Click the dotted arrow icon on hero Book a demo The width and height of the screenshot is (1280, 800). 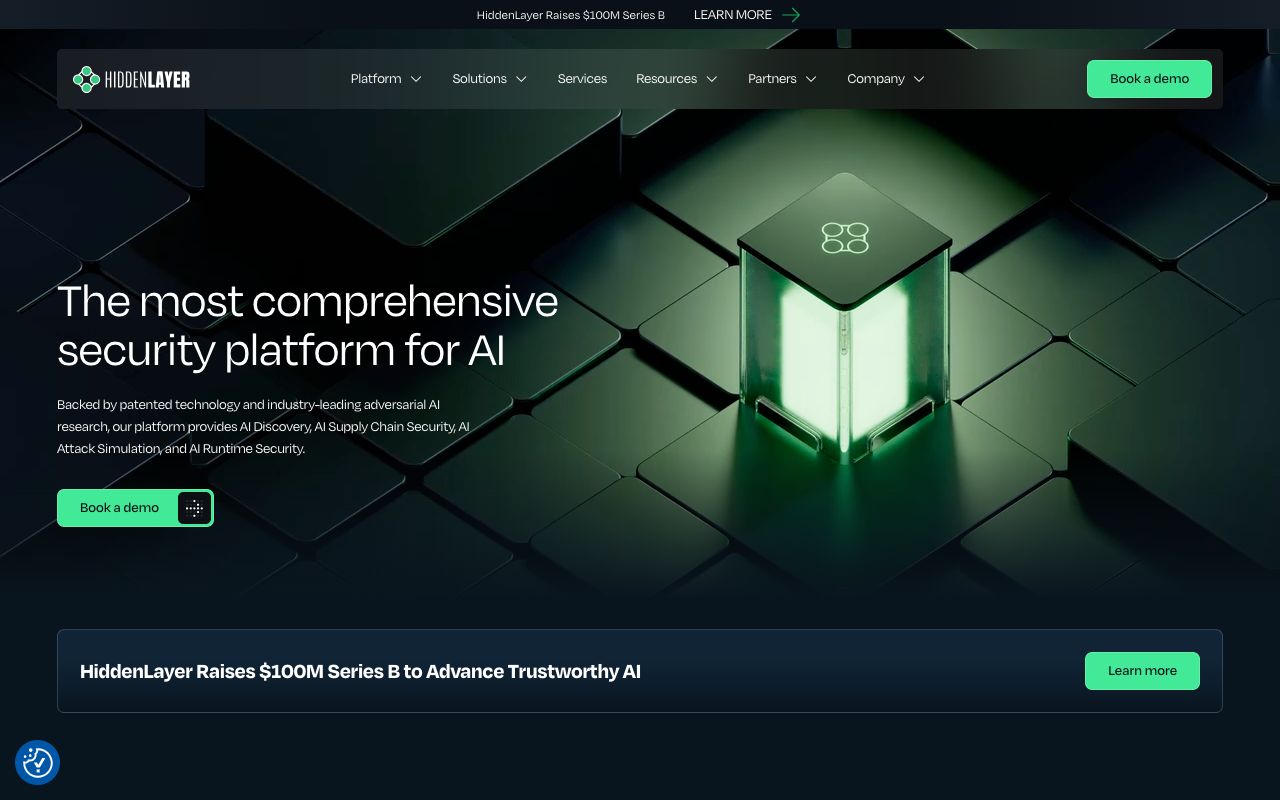tap(194, 508)
